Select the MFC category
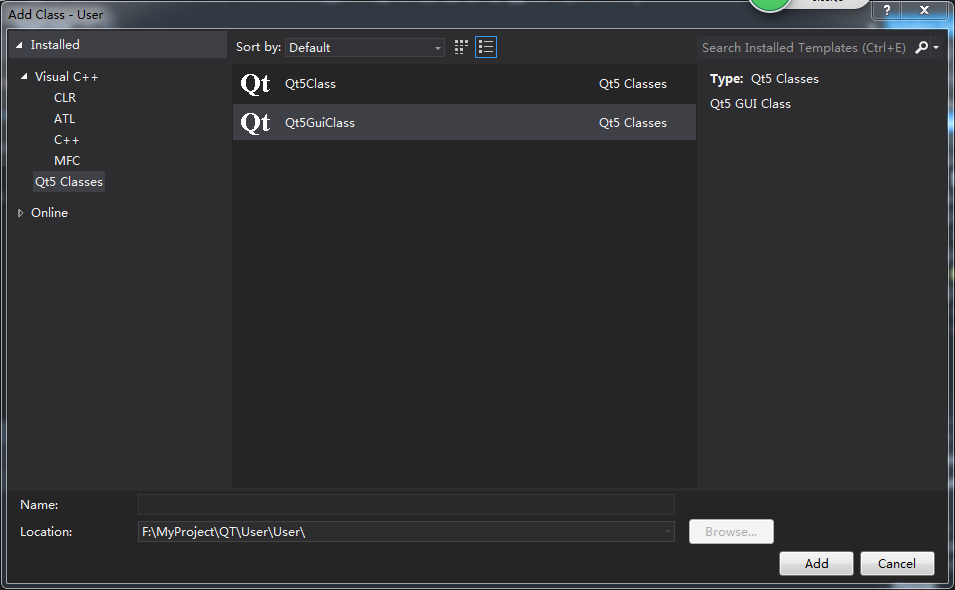 point(67,161)
